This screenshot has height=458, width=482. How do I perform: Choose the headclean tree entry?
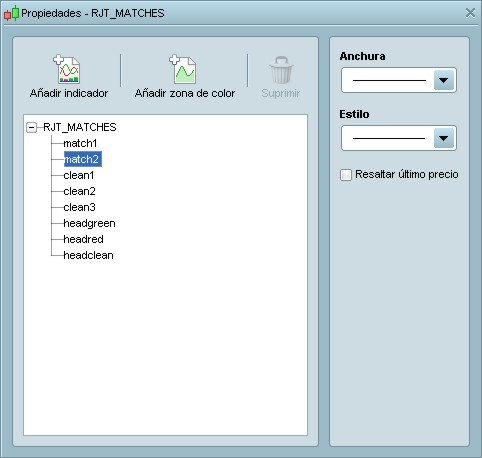tap(88, 255)
